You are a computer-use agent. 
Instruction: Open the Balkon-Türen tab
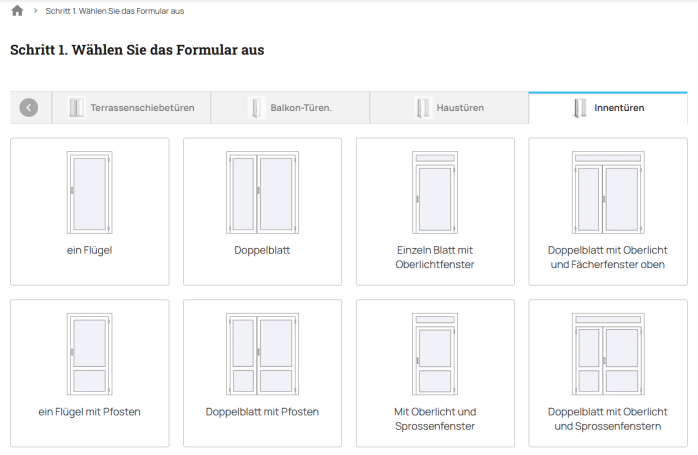(x=290, y=108)
